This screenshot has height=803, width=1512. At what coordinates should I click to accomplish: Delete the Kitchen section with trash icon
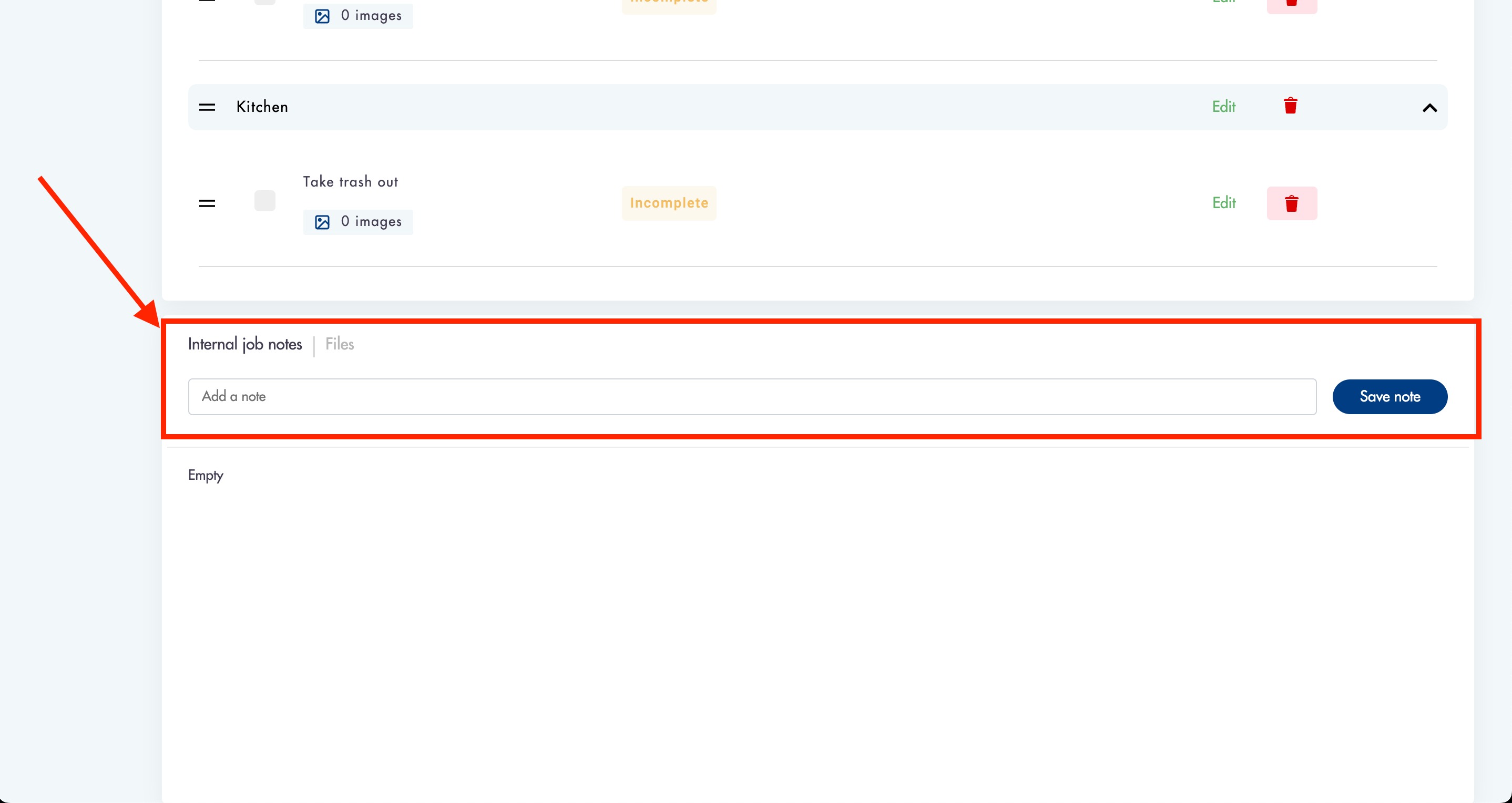click(1290, 106)
